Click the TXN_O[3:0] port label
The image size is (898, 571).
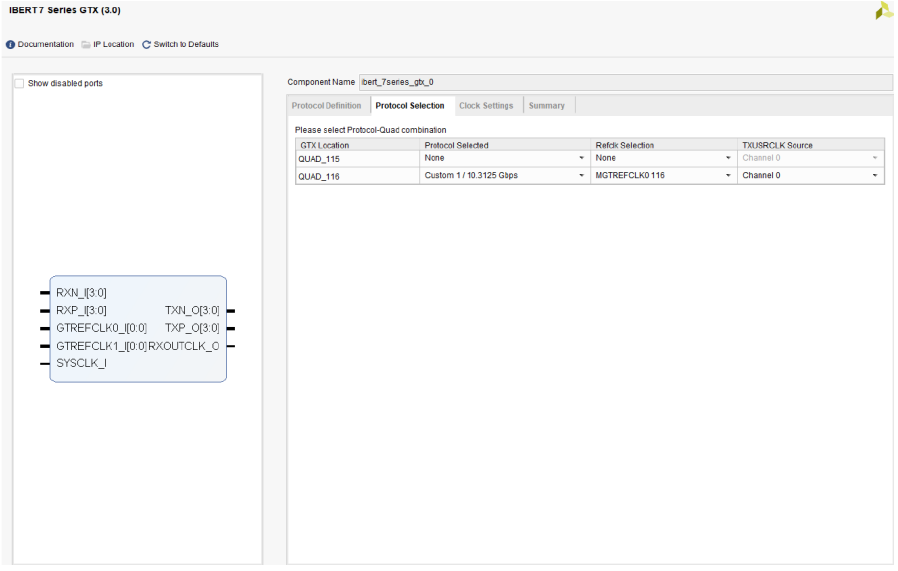(x=192, y=310)
